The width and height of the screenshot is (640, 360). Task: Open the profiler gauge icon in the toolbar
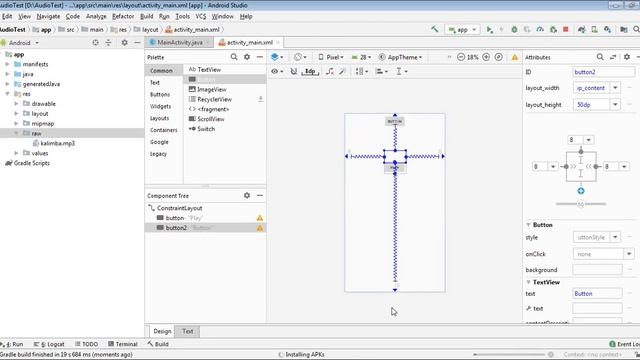pyautogui.click(x=540, y=29)
